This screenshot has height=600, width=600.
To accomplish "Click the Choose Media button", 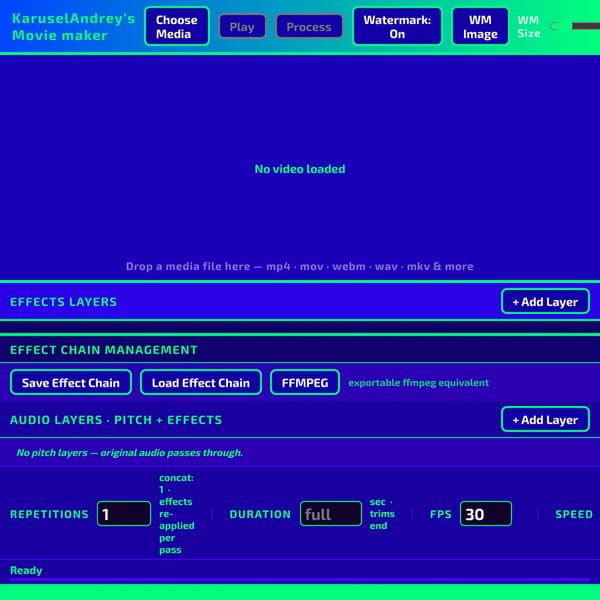I will tap(177, 26).
